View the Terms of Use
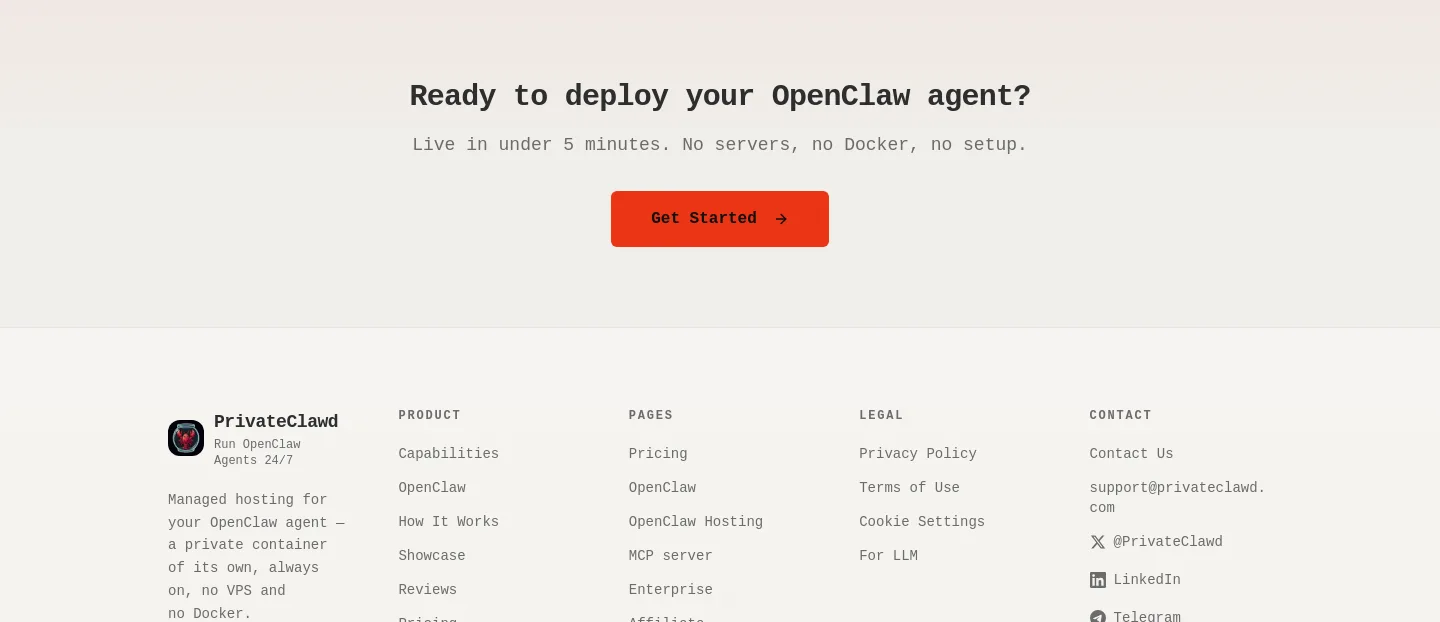 click(x=909, y=488)
